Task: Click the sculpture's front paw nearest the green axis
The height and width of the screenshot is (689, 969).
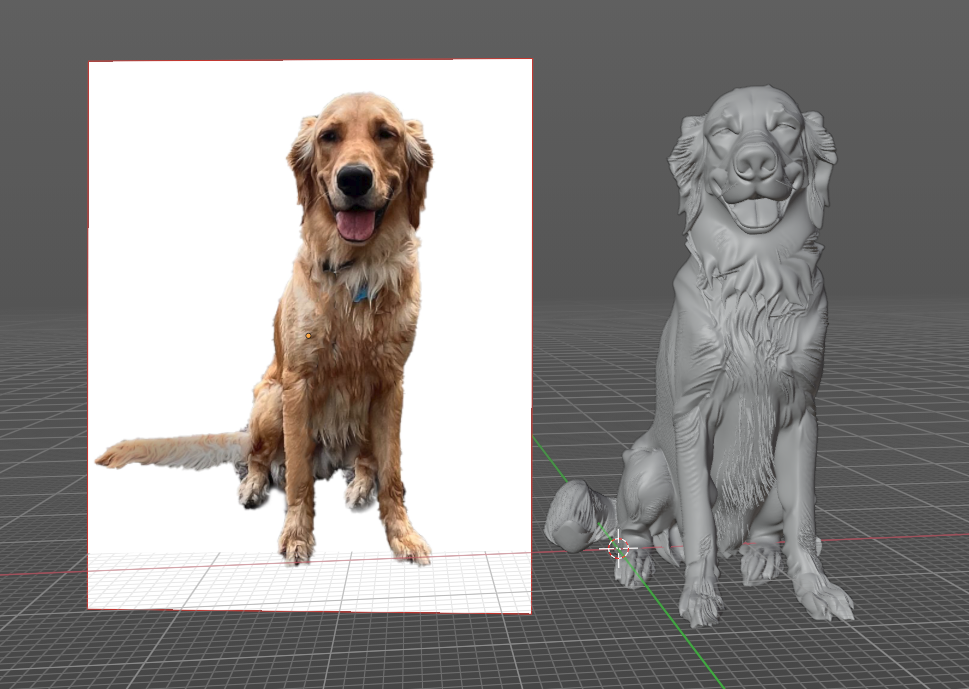Action: point(701,604)
